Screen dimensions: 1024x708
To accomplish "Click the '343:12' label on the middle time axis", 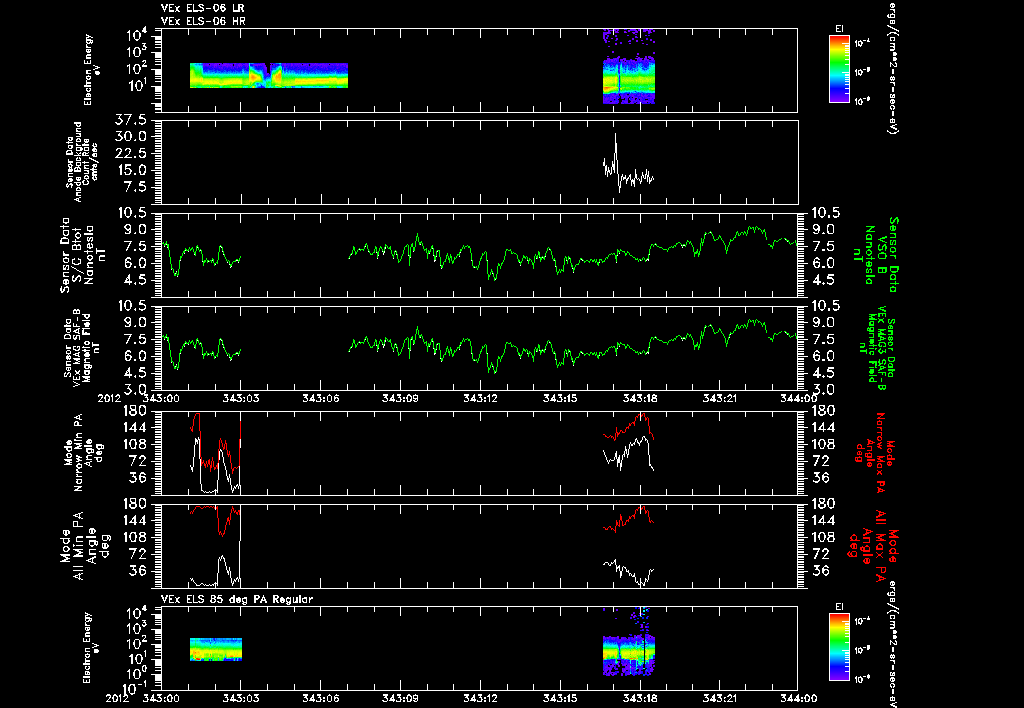I will (481, 398).
